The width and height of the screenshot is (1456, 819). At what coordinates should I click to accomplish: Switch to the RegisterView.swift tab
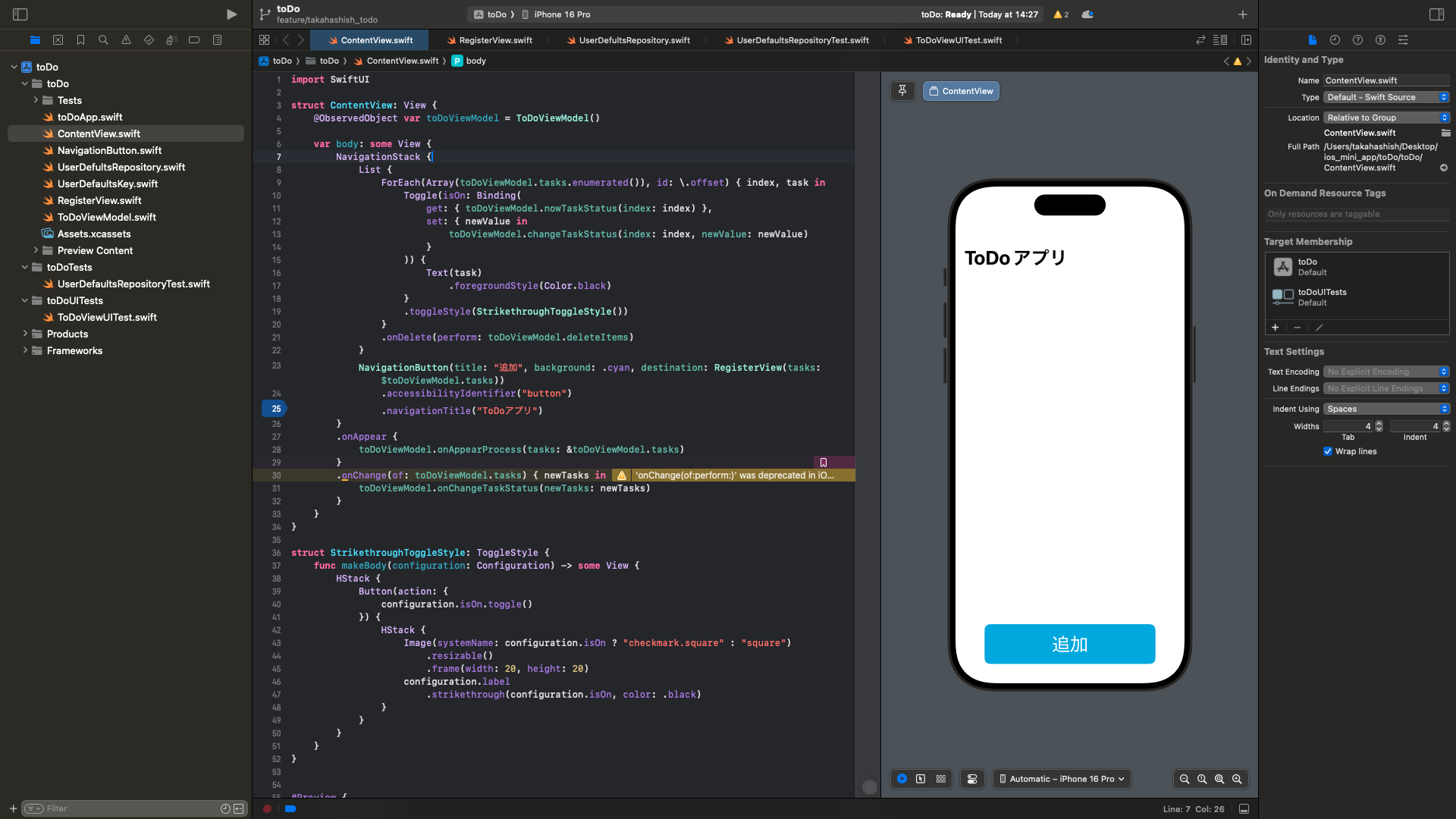(x=489, y=39)
